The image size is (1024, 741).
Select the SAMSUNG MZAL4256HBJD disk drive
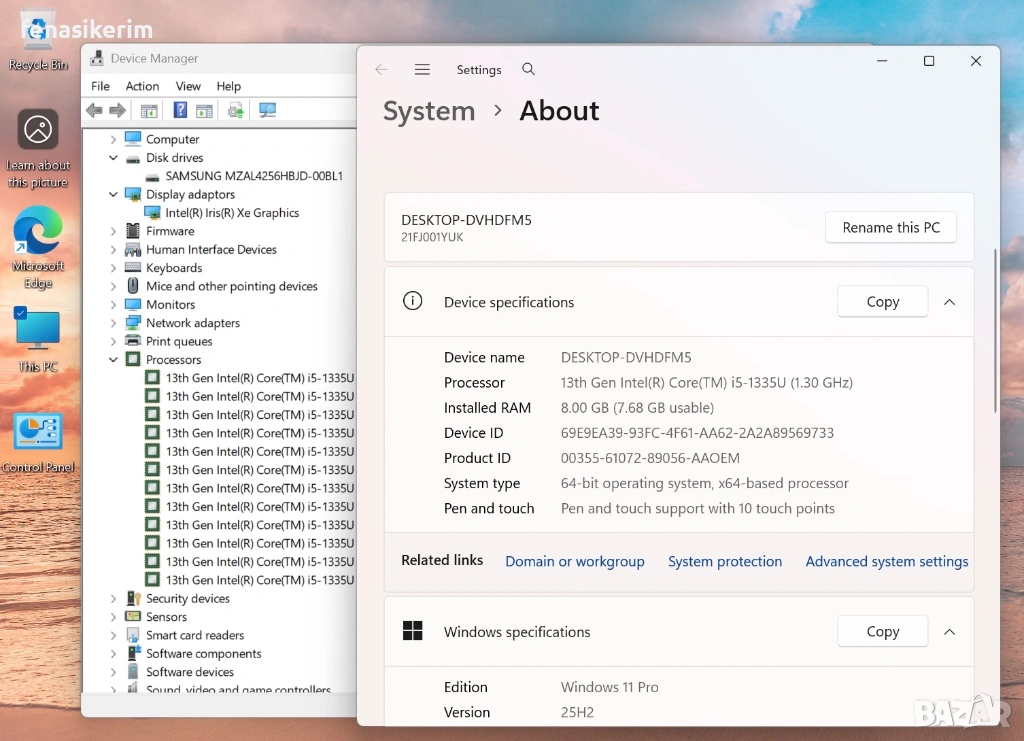click(x=254, y=176)
